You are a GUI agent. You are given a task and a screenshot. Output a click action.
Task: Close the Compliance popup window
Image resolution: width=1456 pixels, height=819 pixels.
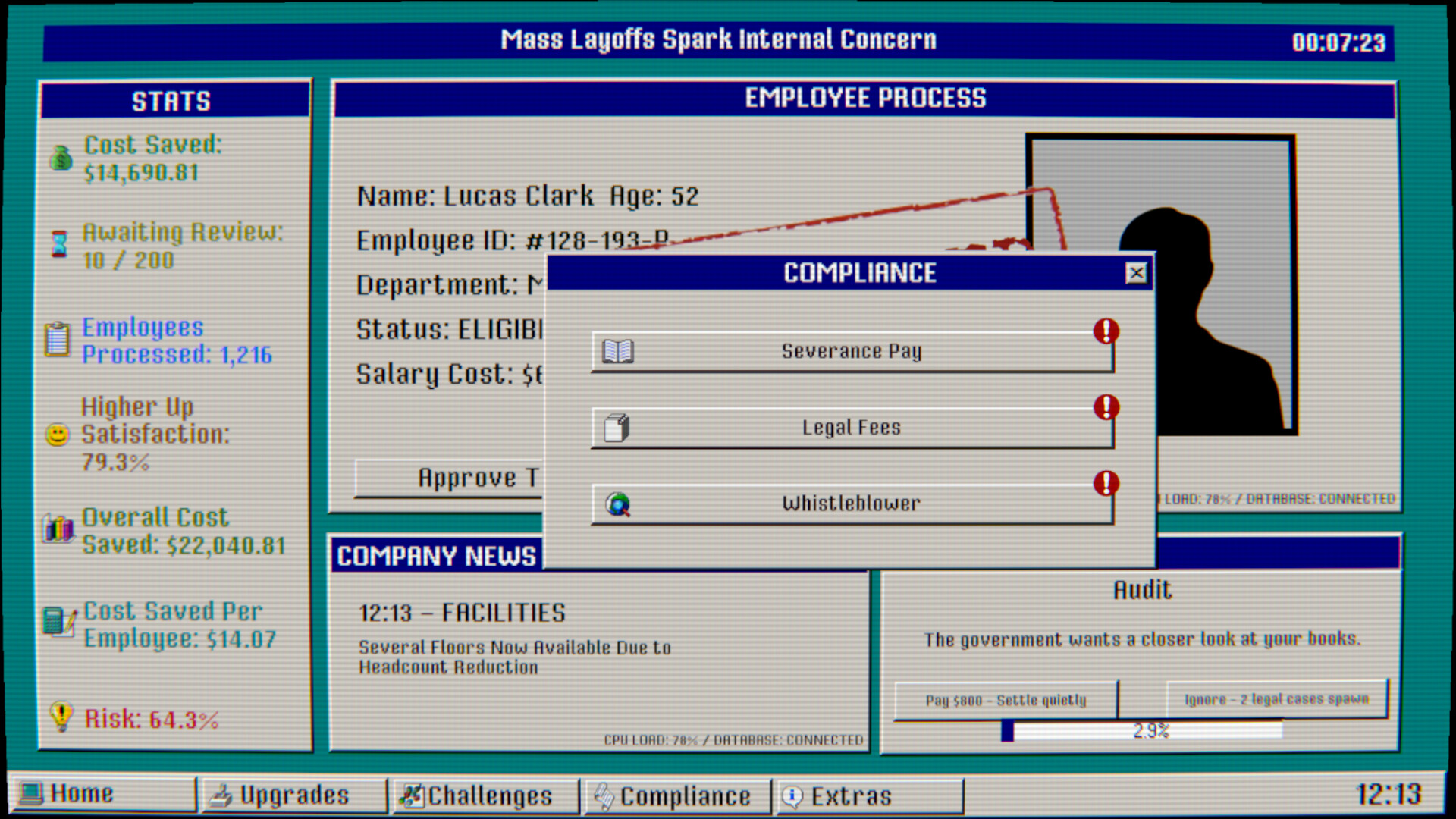(x=1135, y=273)
